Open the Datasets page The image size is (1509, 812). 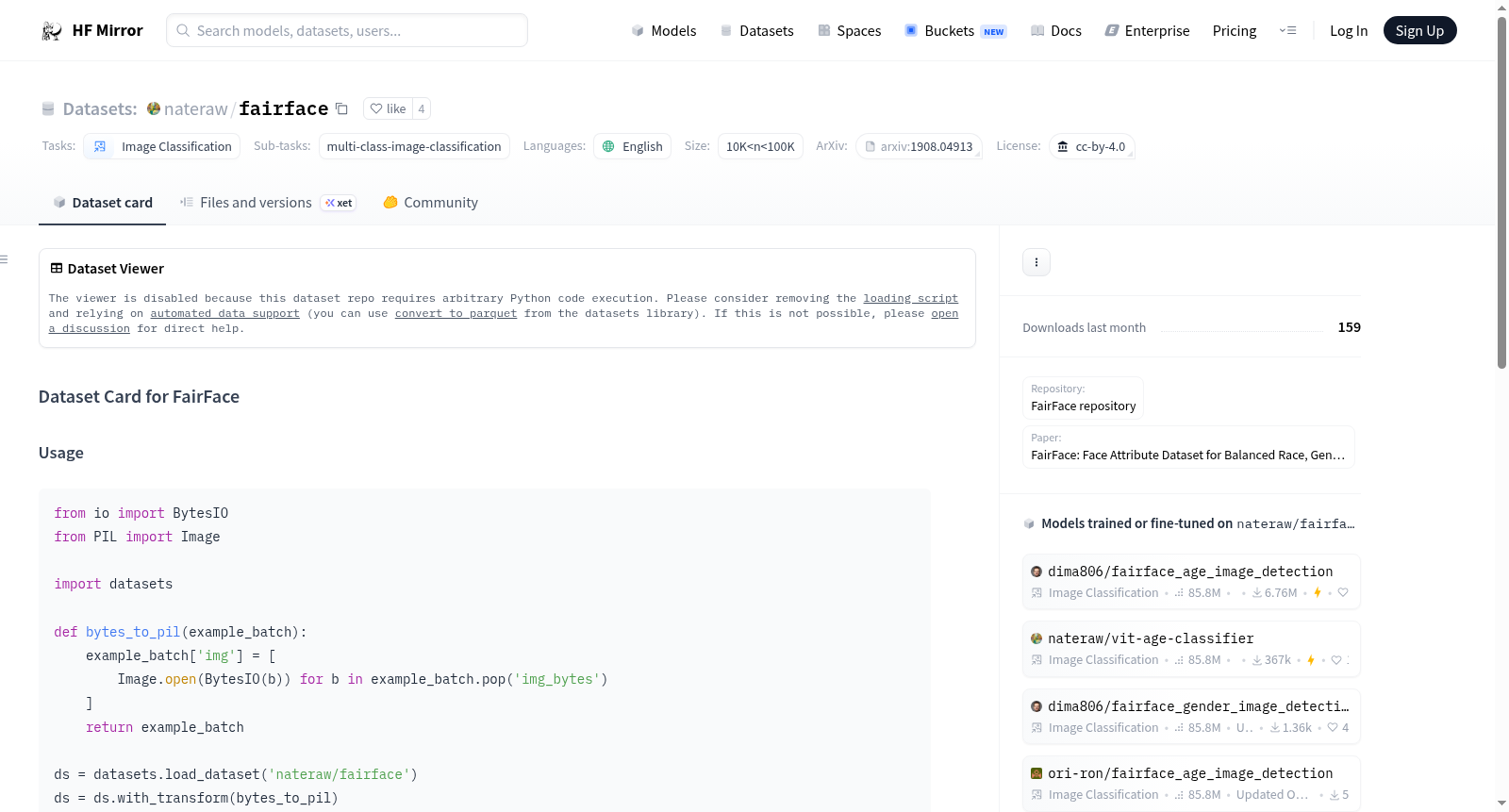756,31
